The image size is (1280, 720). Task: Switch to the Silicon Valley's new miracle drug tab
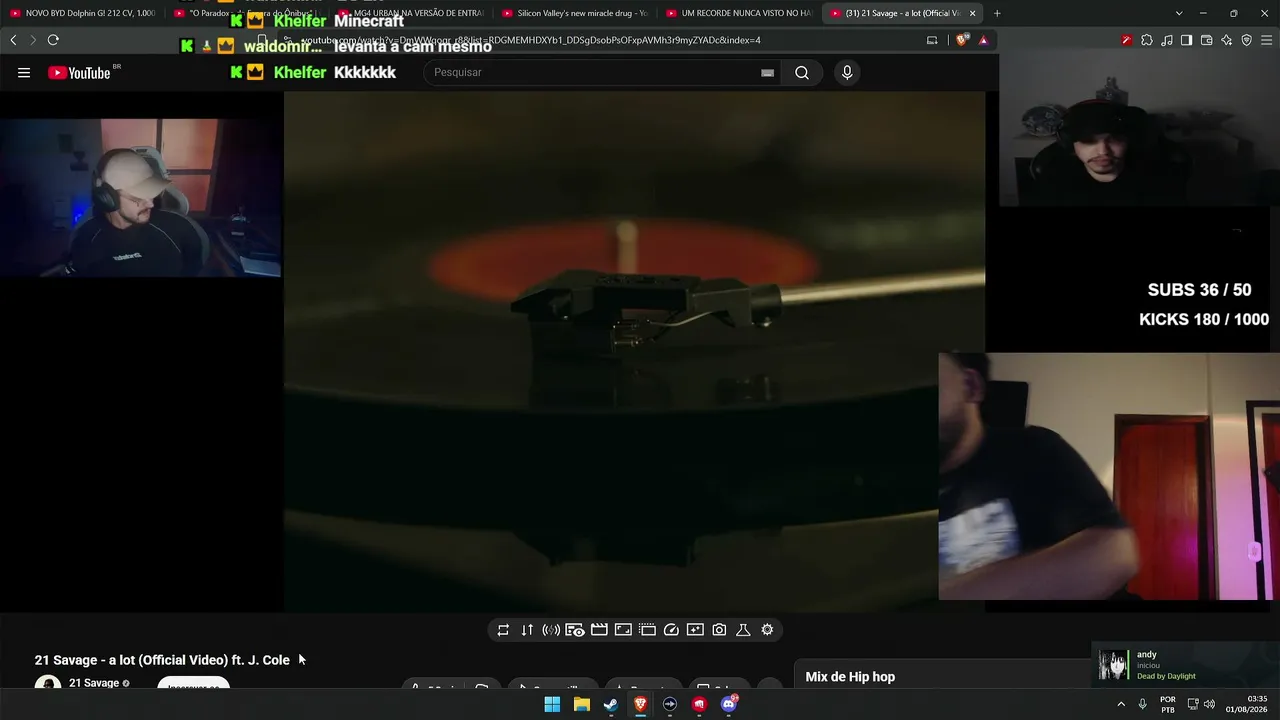point(574,13)
